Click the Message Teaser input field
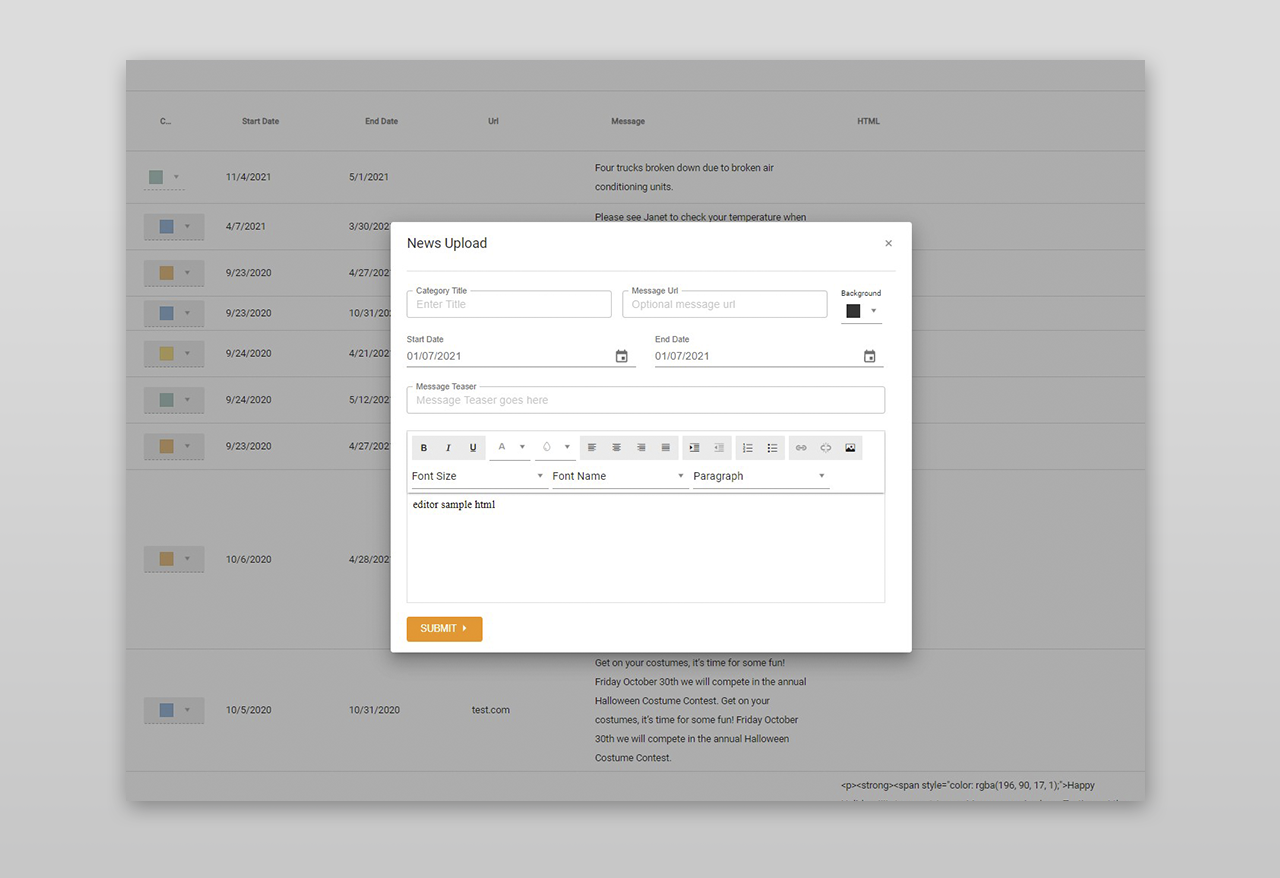Viewport: 1280px width, 878px height. (646, 400)
